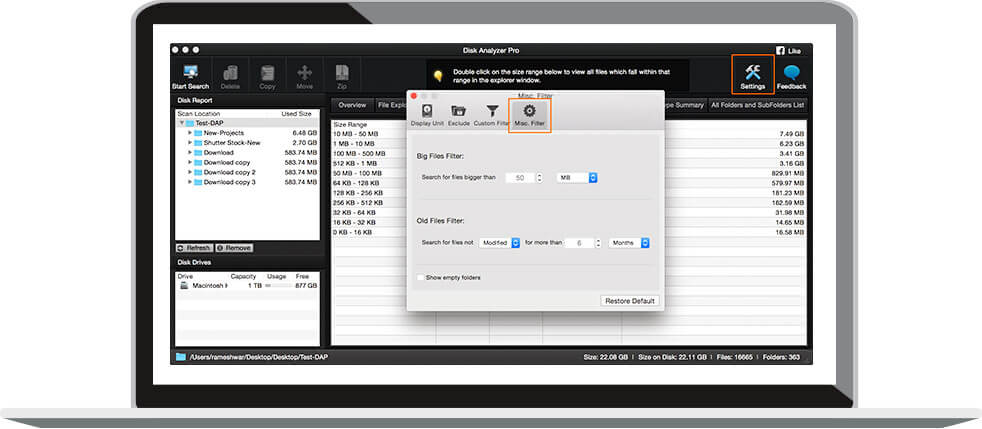Viewport: 982px width, 429px height.
Task: Collapse the Test-DAP tree node
Action: coord(182,123)
